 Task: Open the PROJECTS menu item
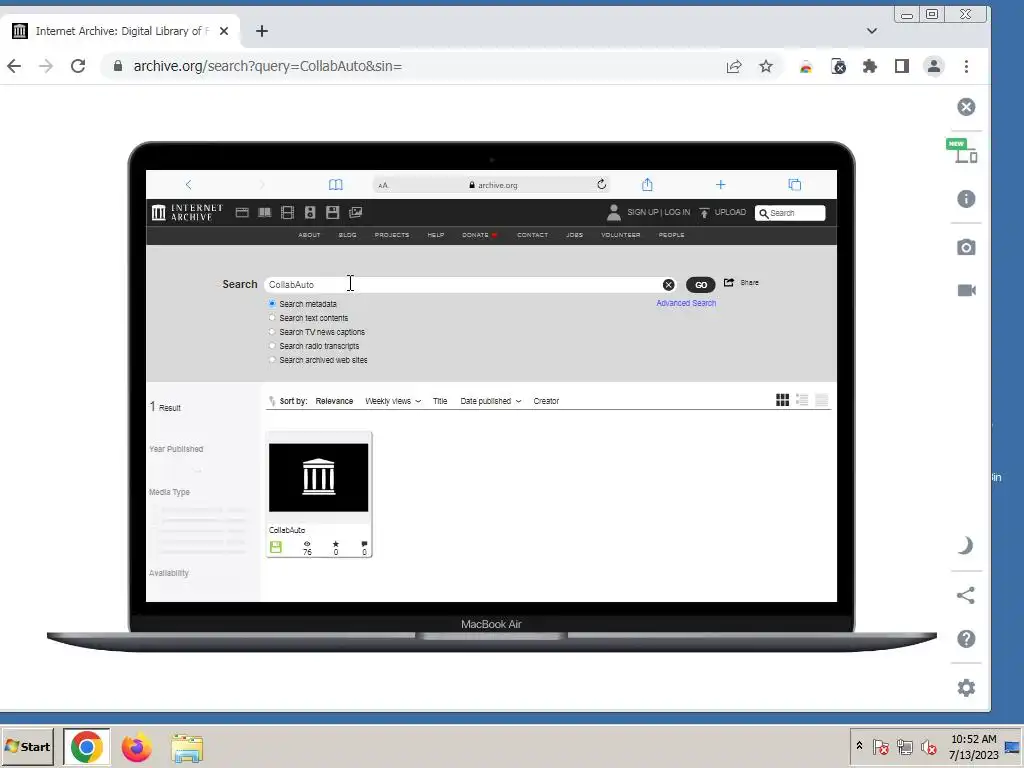click(x=392, y=235)
